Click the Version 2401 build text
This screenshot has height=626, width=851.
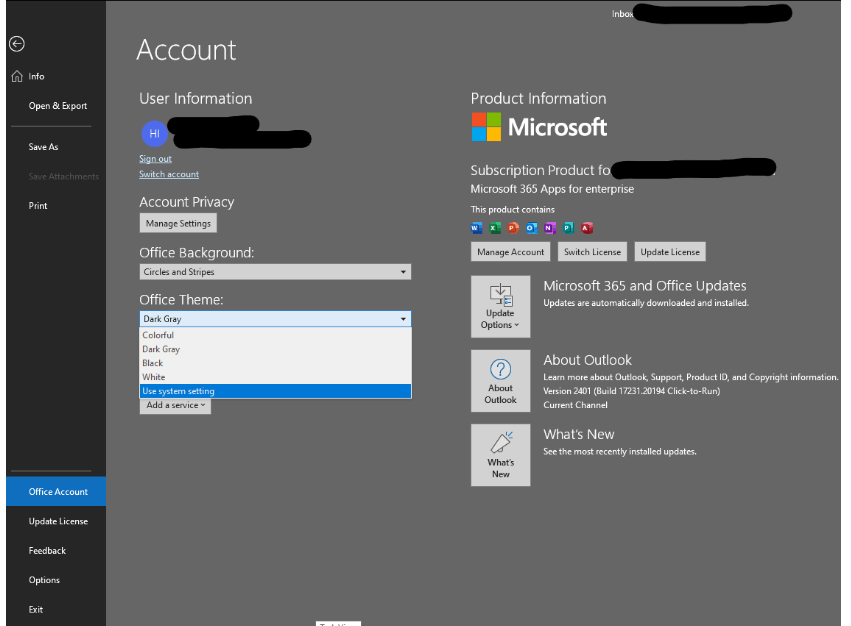[x=632, y=391]
